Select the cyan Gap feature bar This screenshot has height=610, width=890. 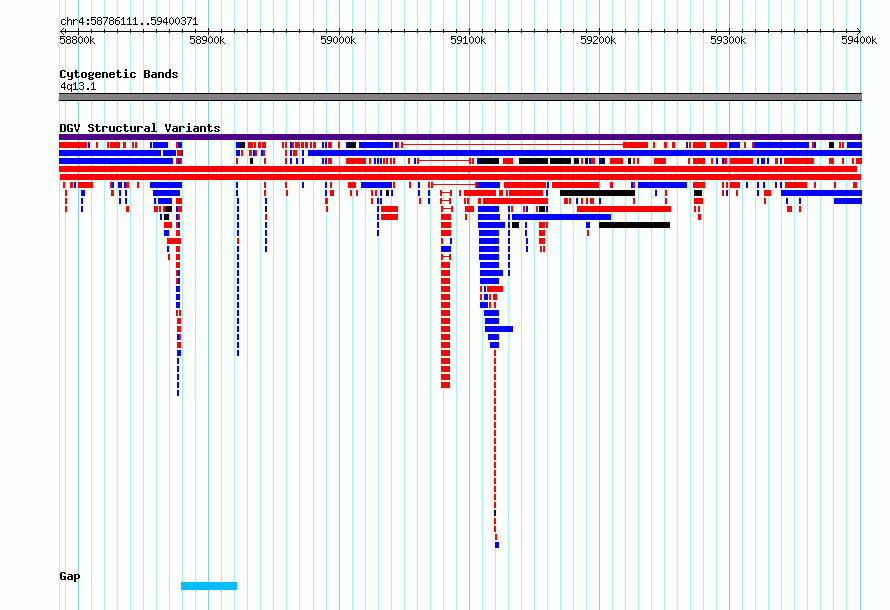[209, 586]
